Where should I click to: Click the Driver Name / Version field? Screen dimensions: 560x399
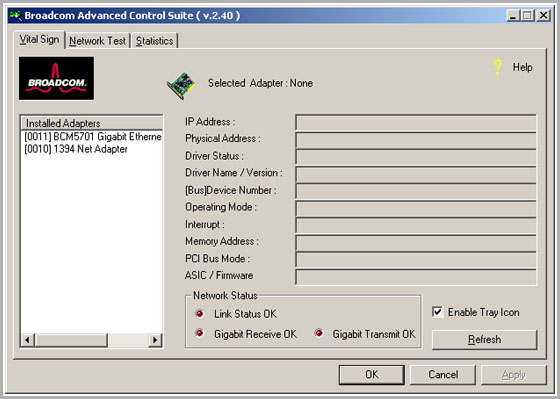tap(416, 175)
